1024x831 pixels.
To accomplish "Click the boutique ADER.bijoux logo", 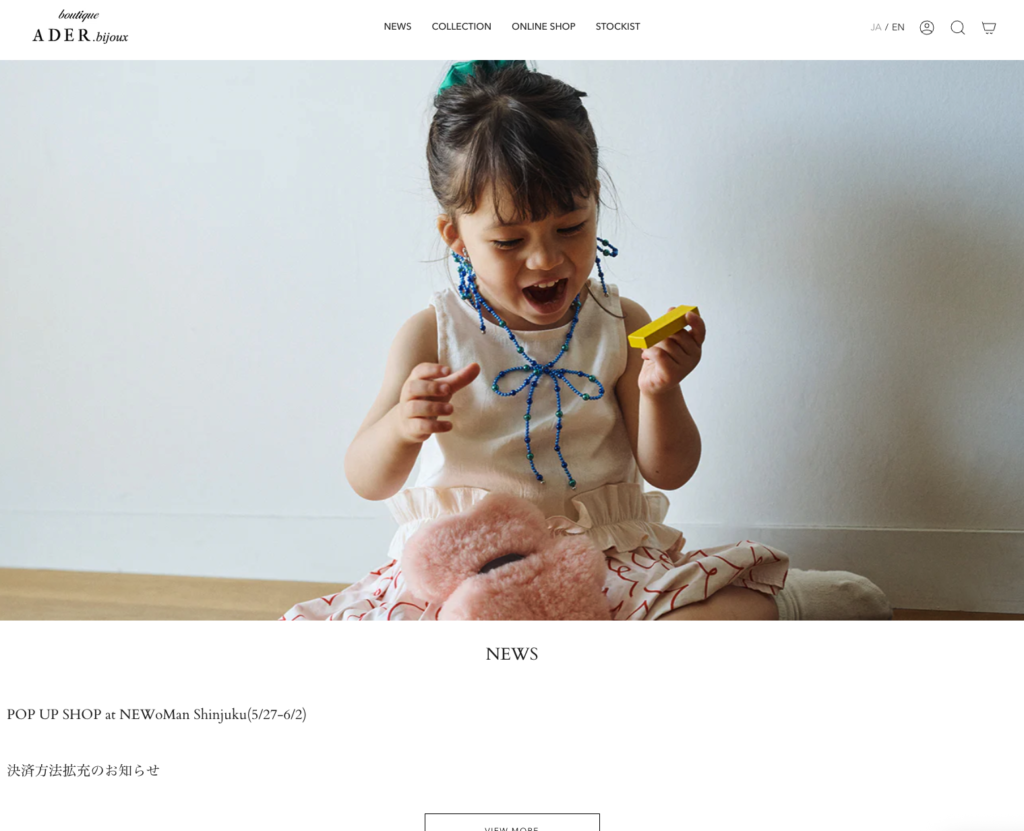I will 80,27.
